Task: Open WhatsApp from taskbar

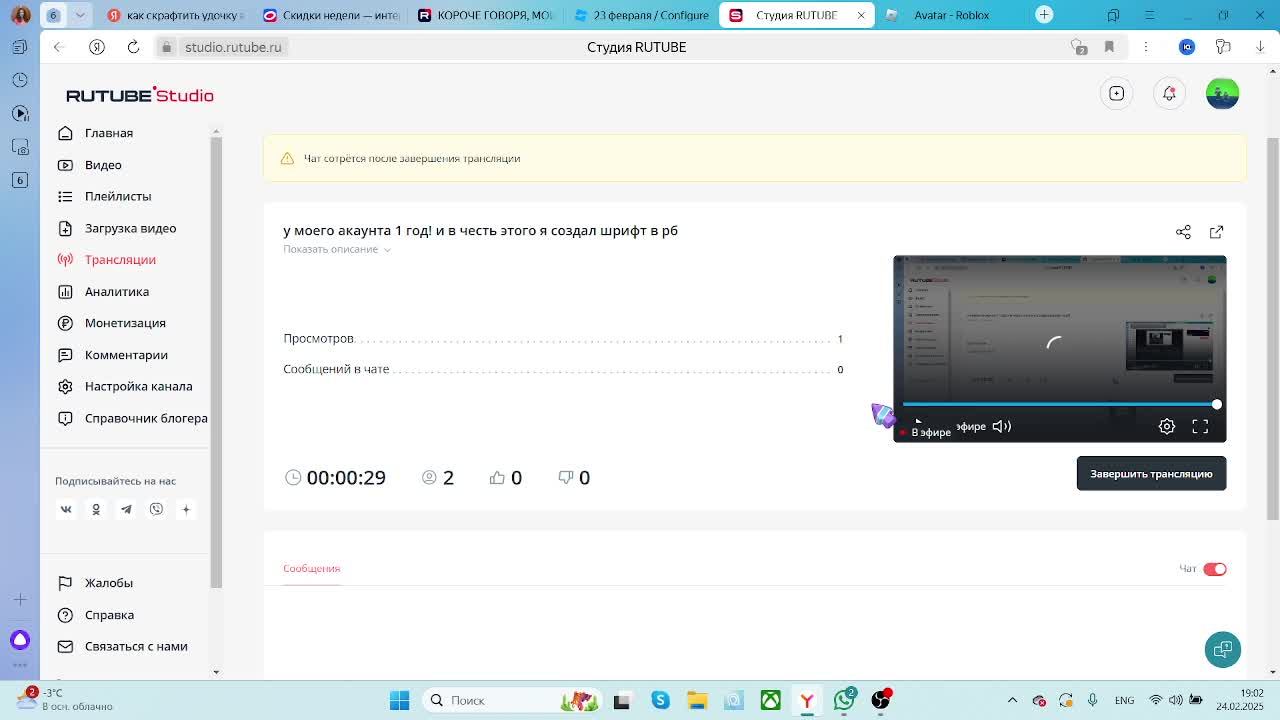Action: [x=844, y=700]
